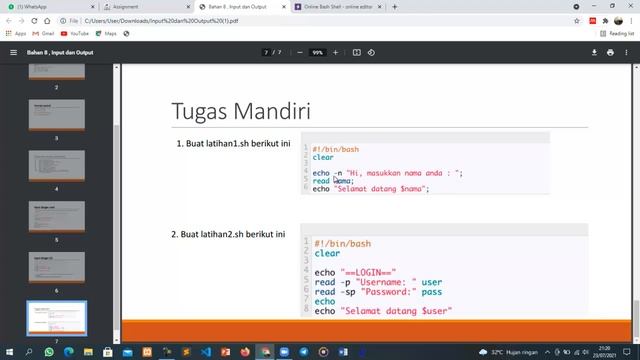The image size is (640, 360).
Task: Zoom in the PDF with plus button
Action: click(x=336, y=53)
